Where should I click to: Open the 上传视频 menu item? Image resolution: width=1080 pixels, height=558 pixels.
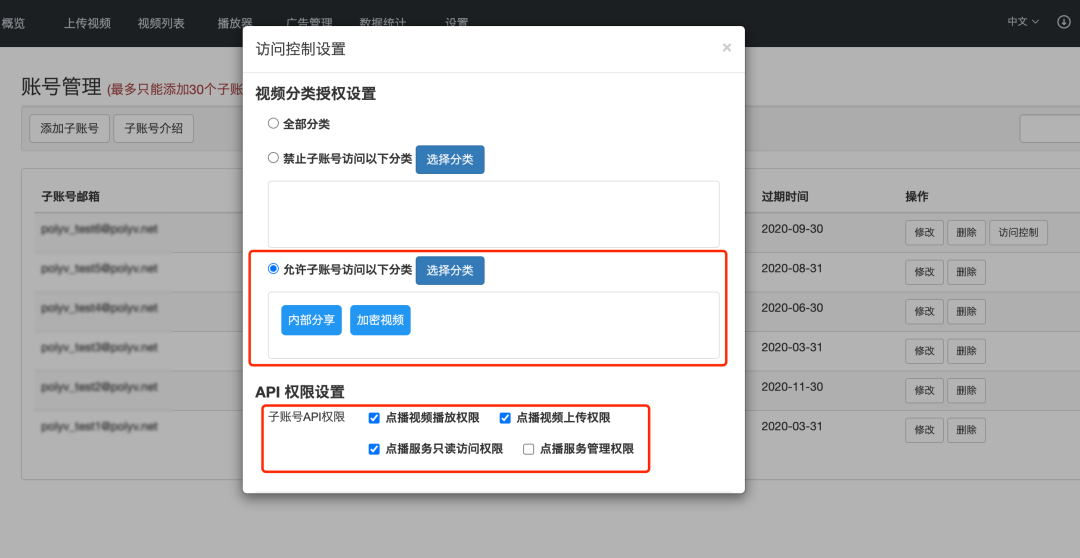point(87,23)
